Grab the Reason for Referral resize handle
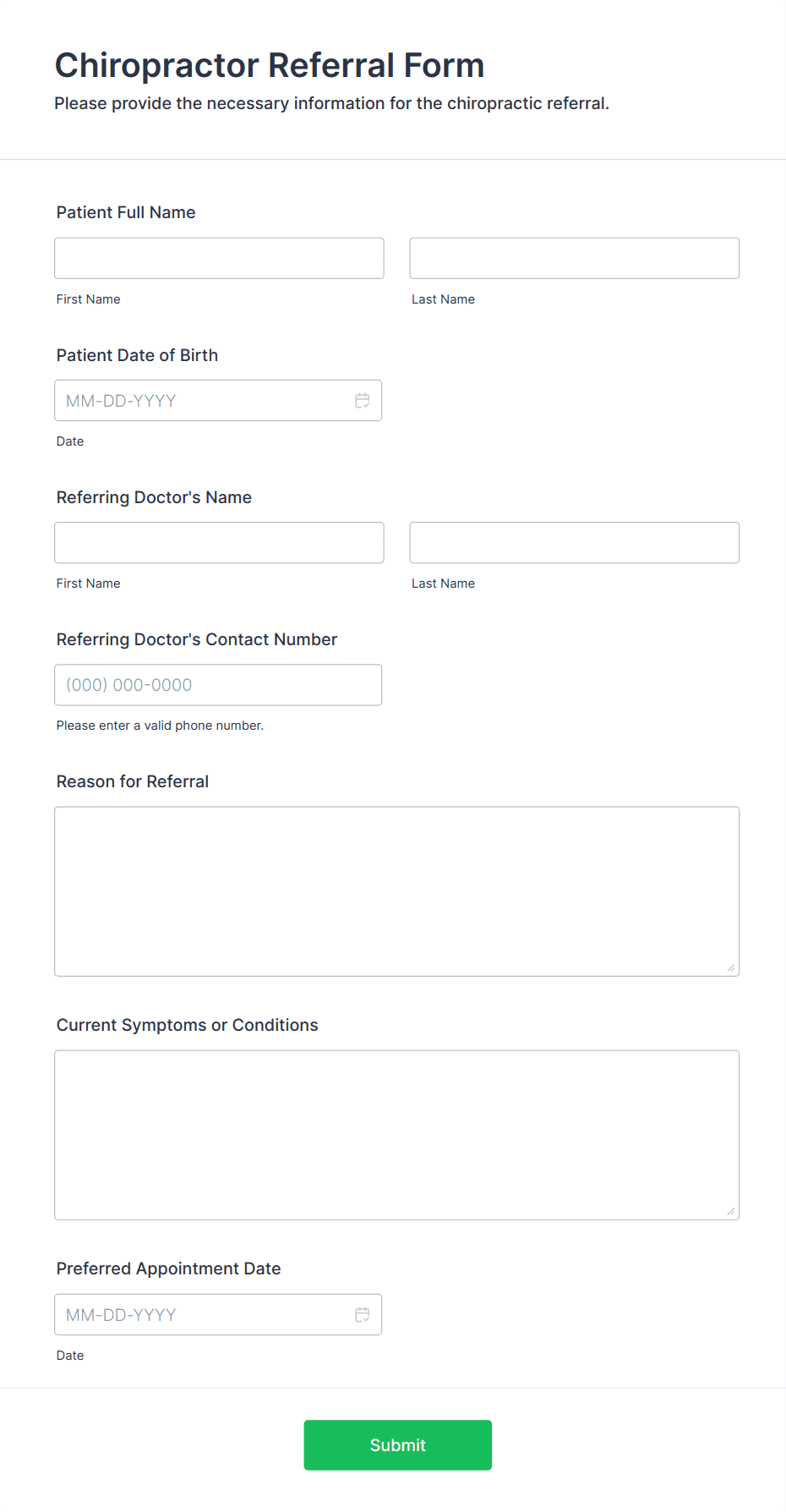 731,967
